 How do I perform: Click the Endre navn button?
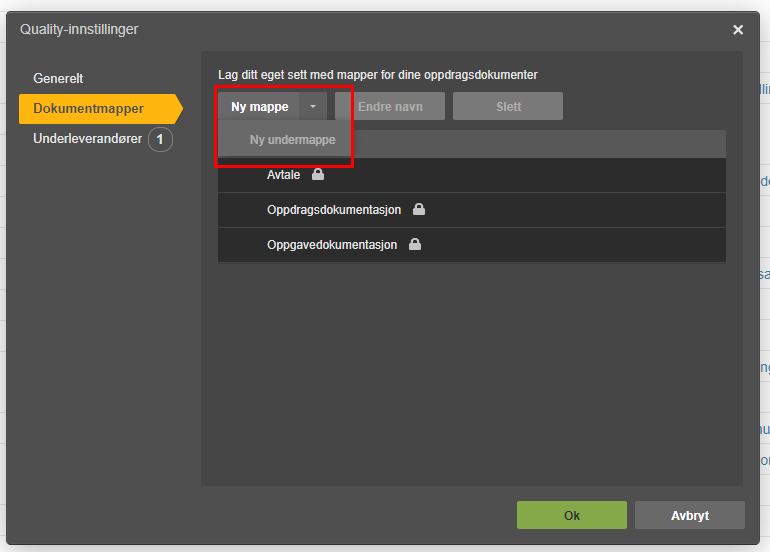pyautogui.click(x=390, y=107)
